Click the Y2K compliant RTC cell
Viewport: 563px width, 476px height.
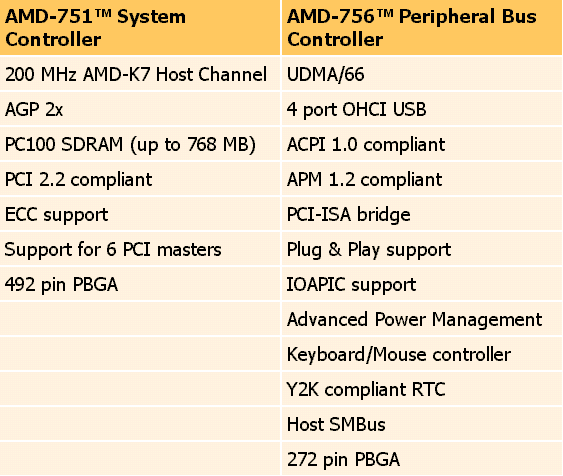(422, 389)
